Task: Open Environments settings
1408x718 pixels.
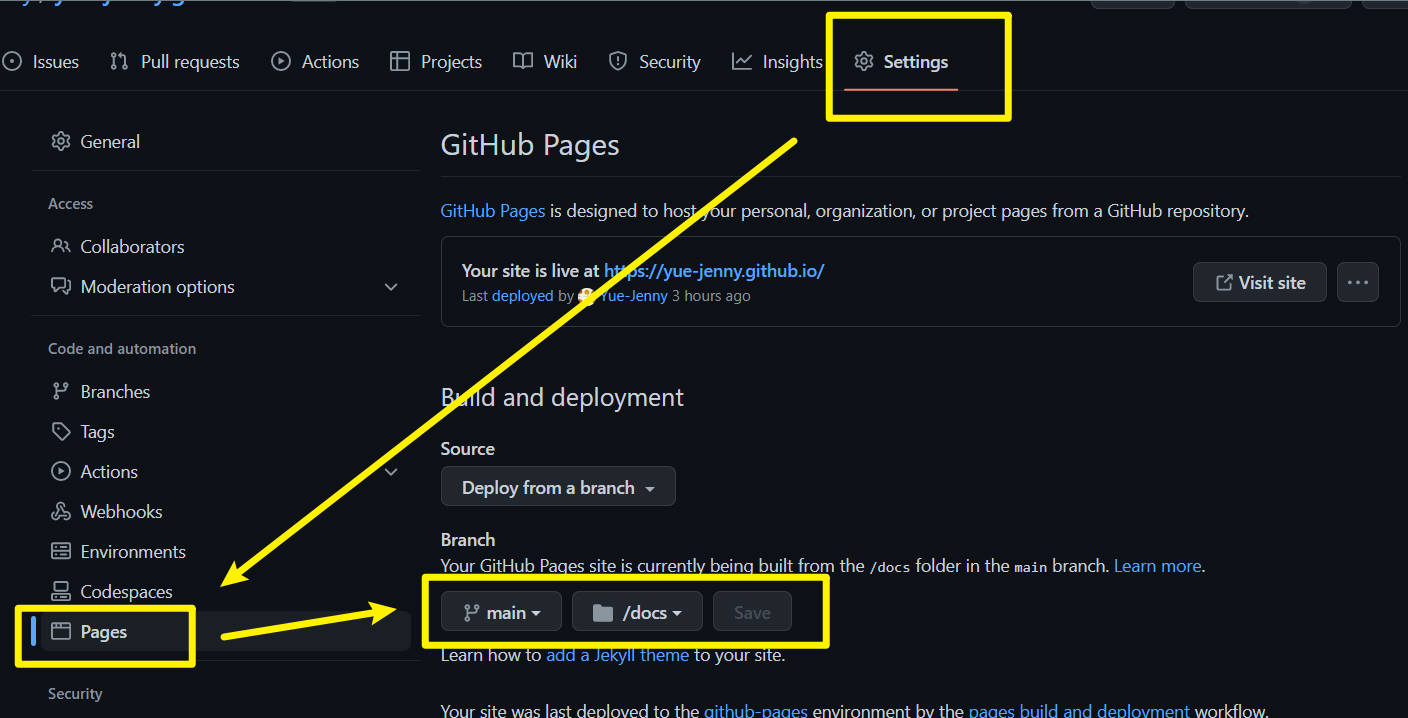Action: pyautogui.click(x=226, y=551)
